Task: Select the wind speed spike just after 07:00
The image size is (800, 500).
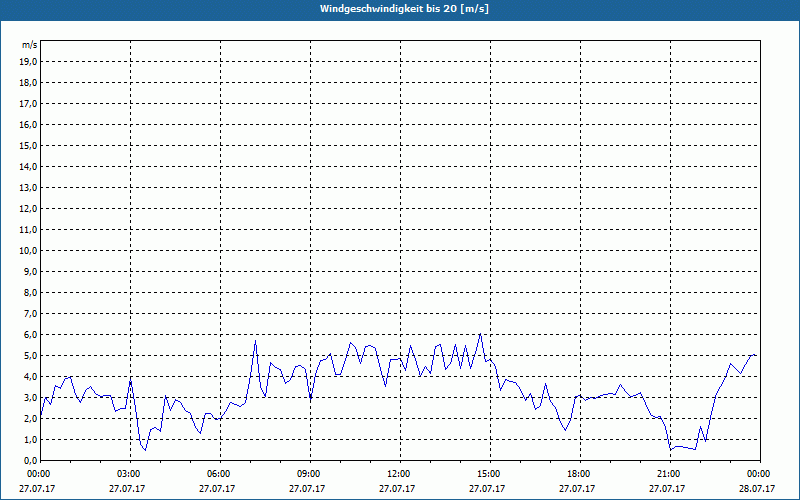Action: 255,341
